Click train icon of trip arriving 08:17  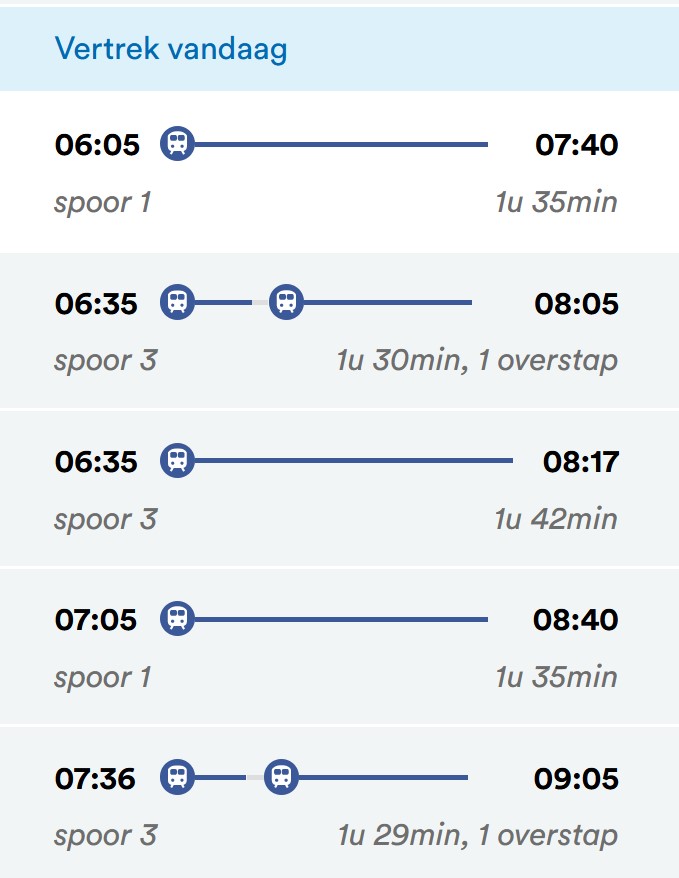[177, 460]
